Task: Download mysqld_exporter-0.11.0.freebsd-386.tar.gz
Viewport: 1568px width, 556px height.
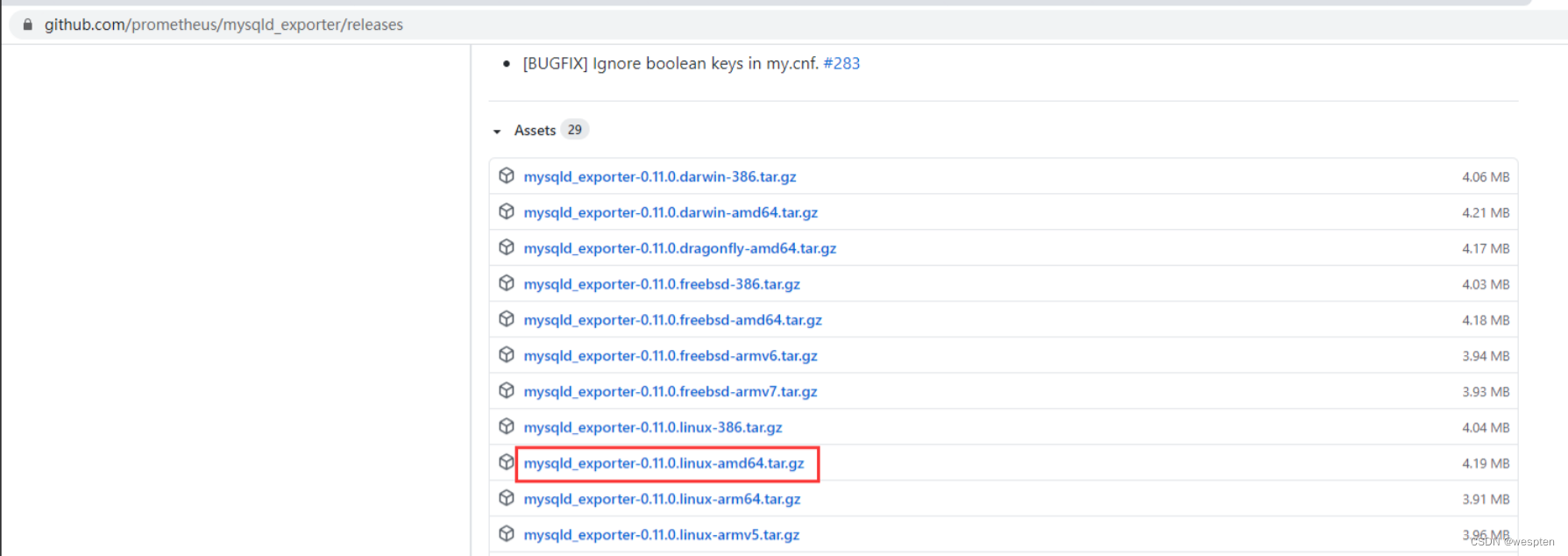Action: click(x=662, y=284)
